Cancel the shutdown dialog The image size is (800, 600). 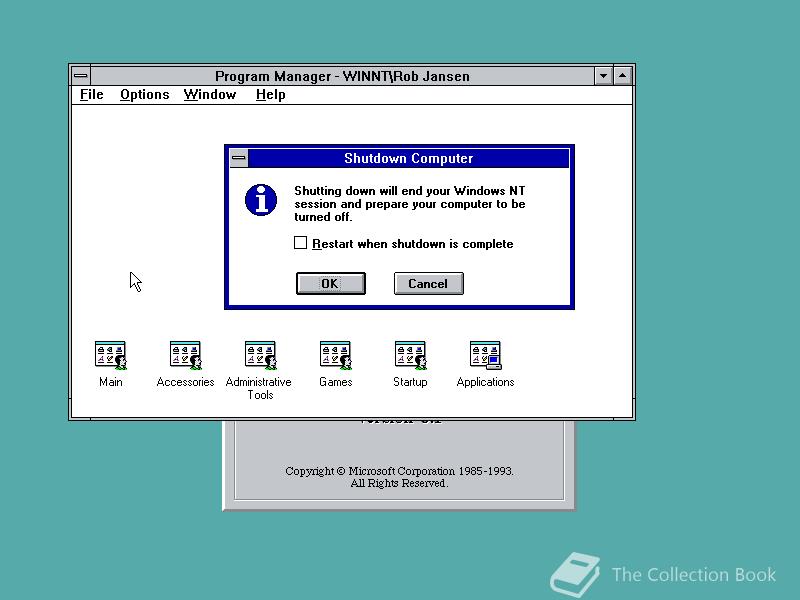429,284
